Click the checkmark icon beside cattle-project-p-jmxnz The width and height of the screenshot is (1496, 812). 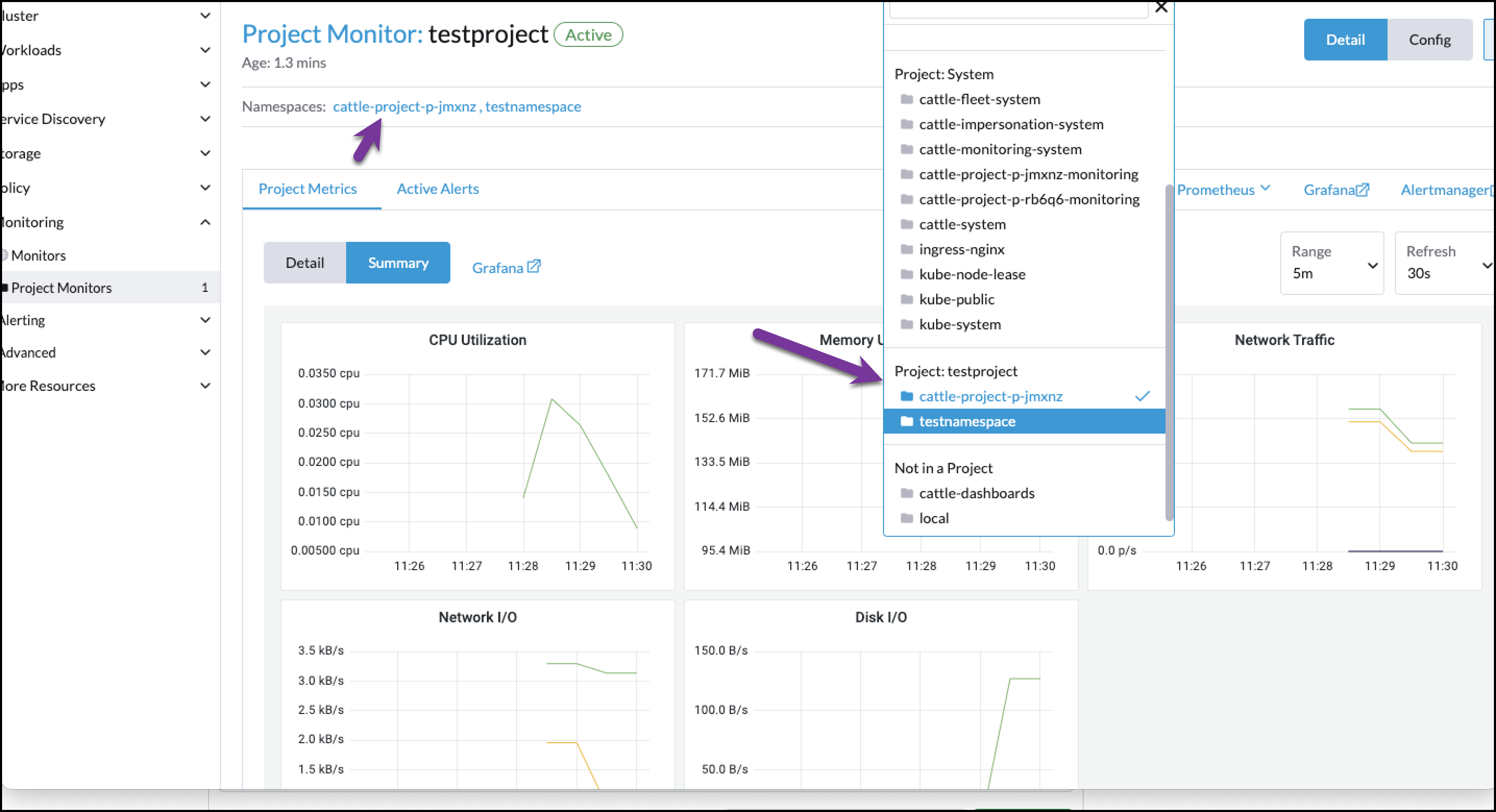(1142, 396)
